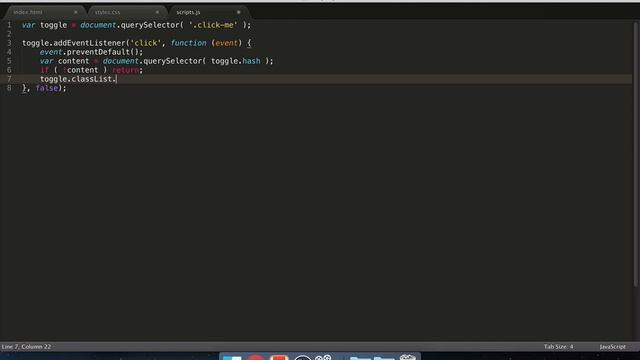Screen dimensions: 640x360
Task: Click the unsaved dot on scripts.js tab
Action: (239, 12)
